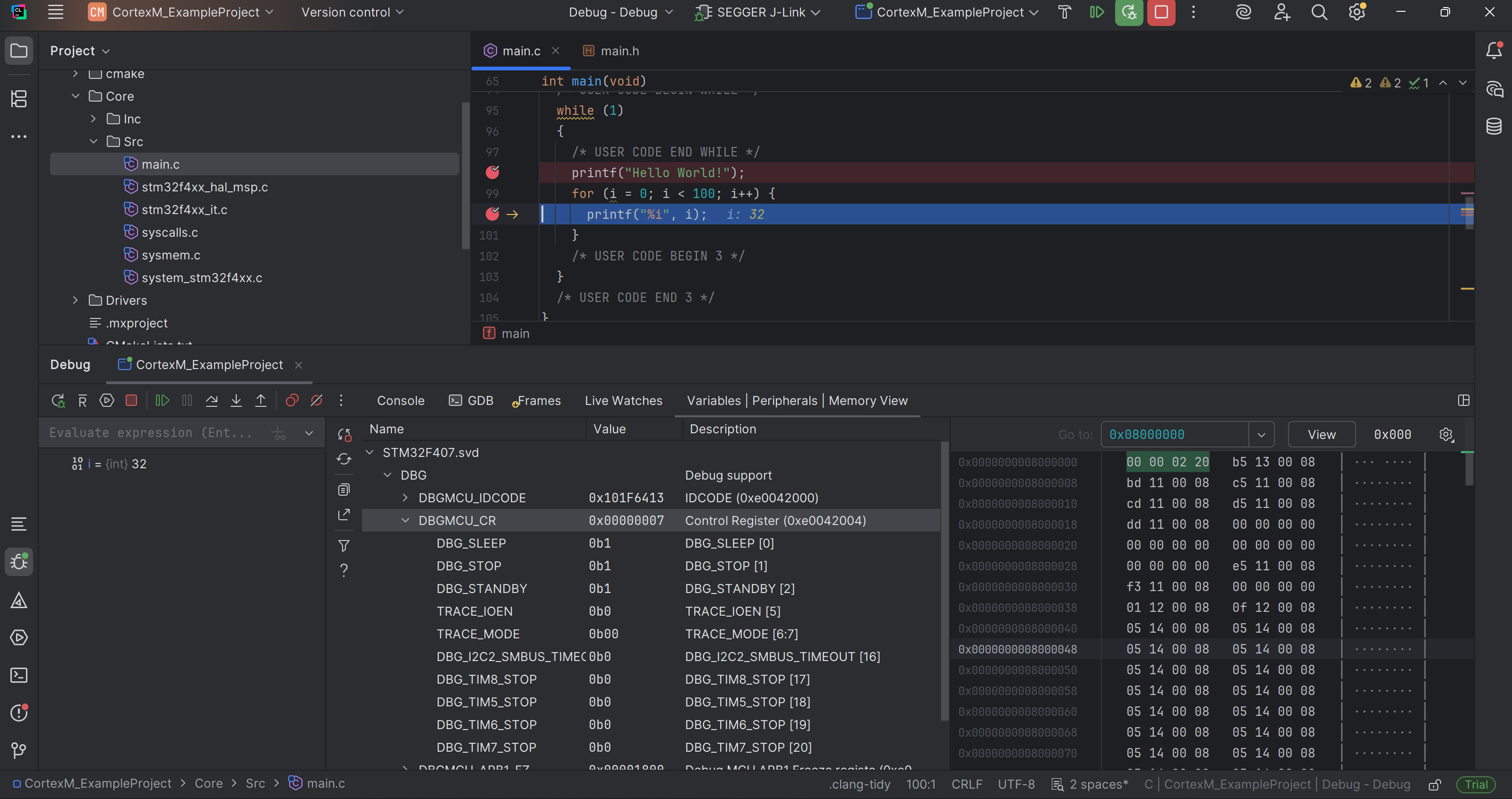Image resolution: width=1512 pixels, height=799 pixels.
Task: Toggle breakpoint at current execution line
Action: pos(492,215)
